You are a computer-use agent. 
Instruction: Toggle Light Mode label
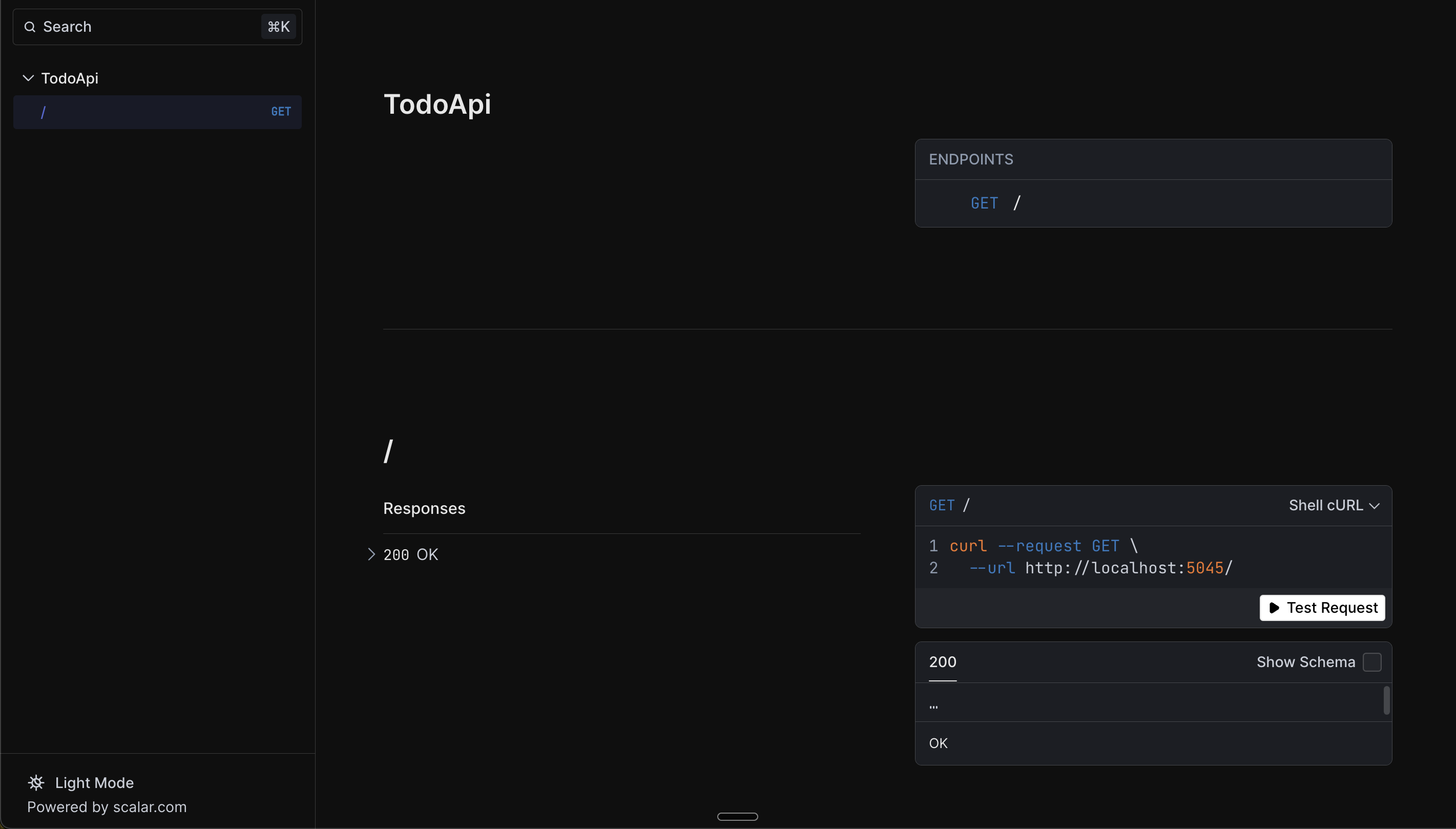pyautogui.click(x=94, y=783)
